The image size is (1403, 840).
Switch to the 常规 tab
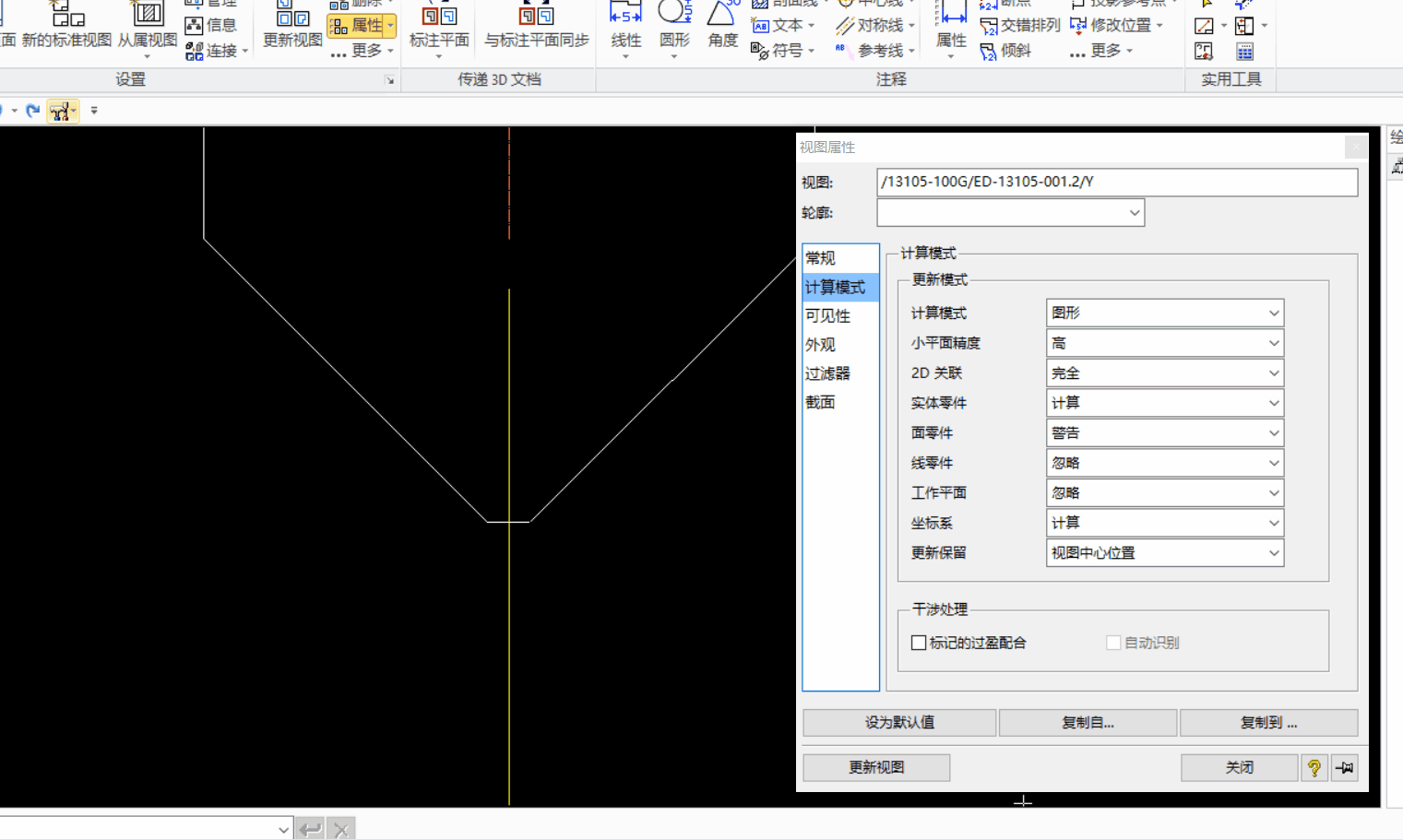(840, 258)
